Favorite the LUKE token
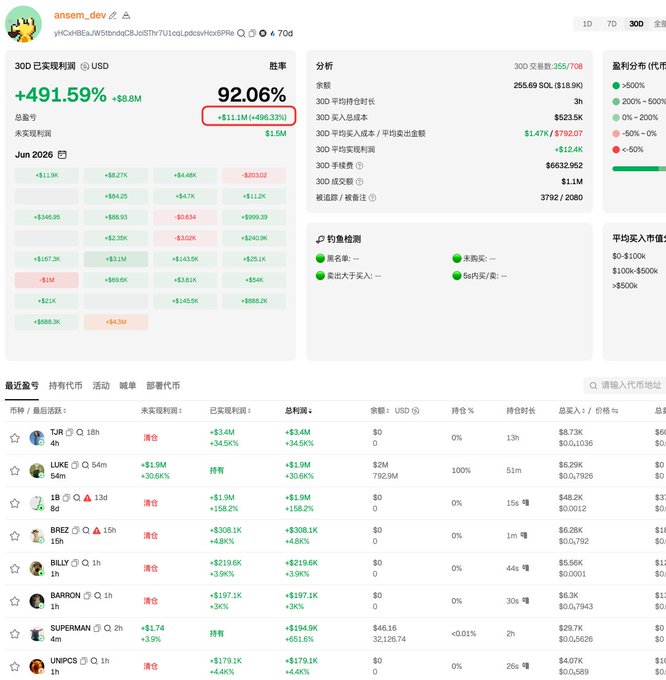 (x=15, y=471)
